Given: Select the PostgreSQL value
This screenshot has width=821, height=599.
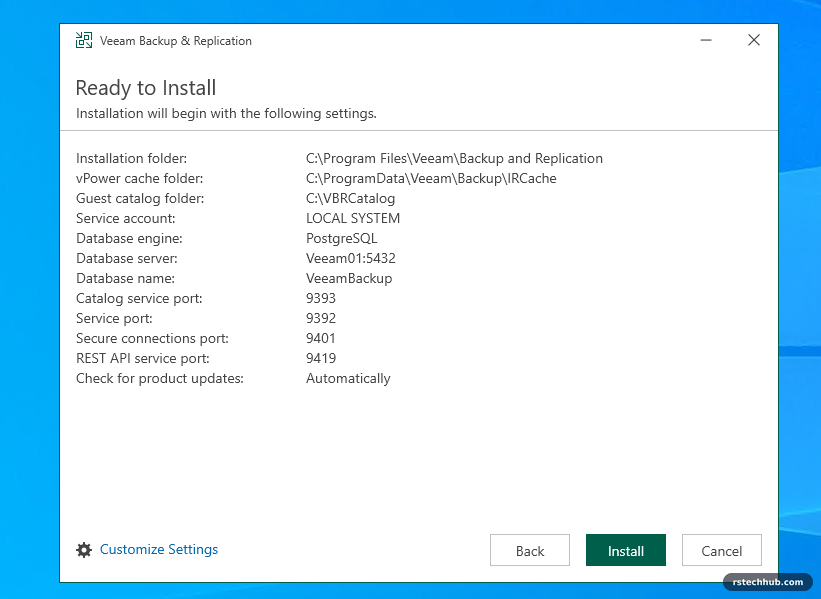Looking at the screenshot, I should coord(341,238).
